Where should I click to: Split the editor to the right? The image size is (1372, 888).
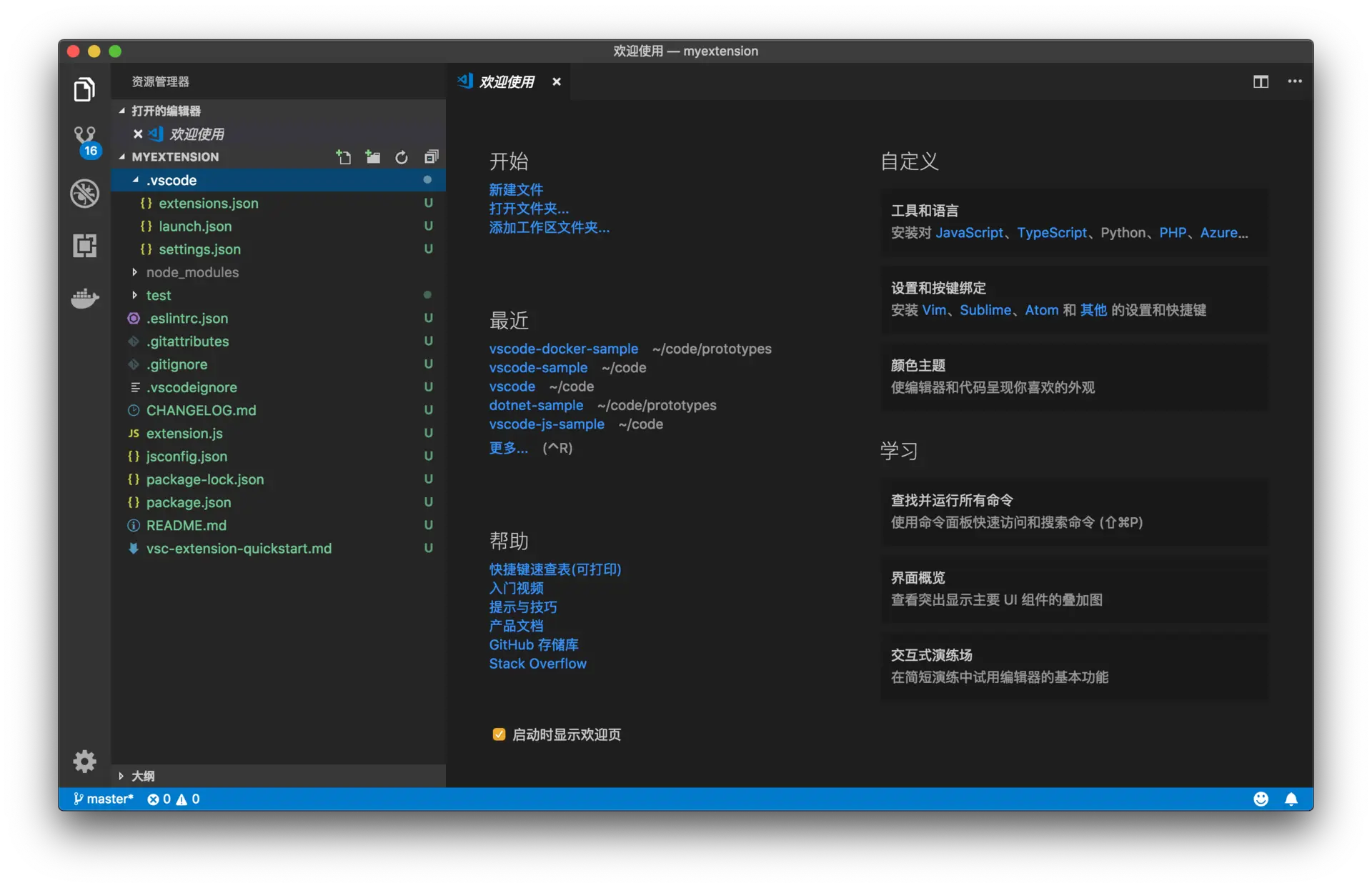(1261, 81)
